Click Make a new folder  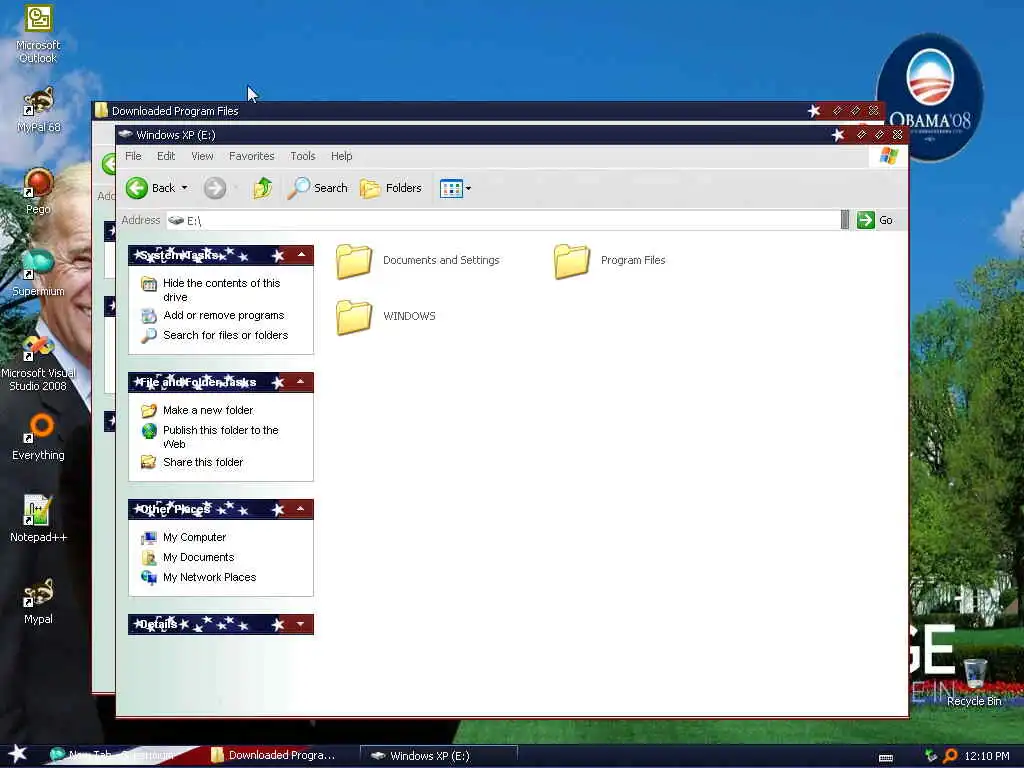[x=208, y=410]
